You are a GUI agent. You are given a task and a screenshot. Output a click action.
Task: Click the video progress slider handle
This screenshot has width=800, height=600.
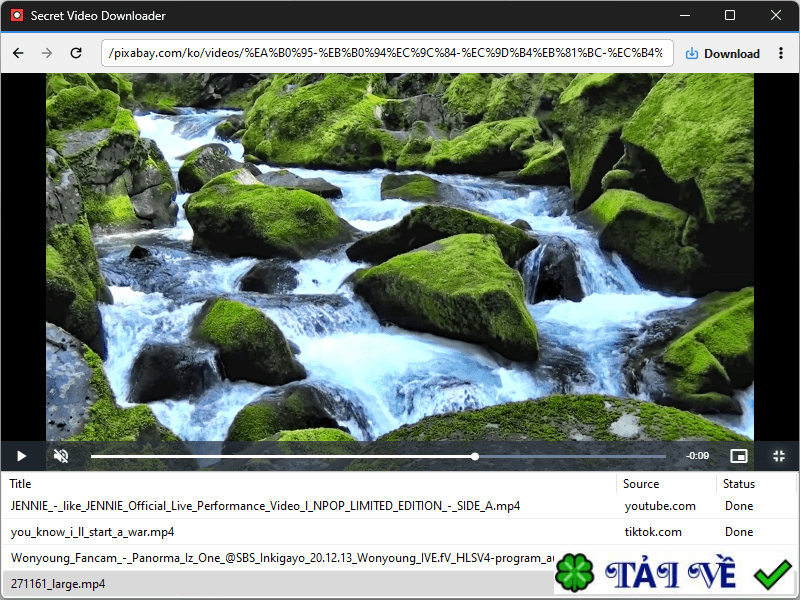[x=475, y=456]
